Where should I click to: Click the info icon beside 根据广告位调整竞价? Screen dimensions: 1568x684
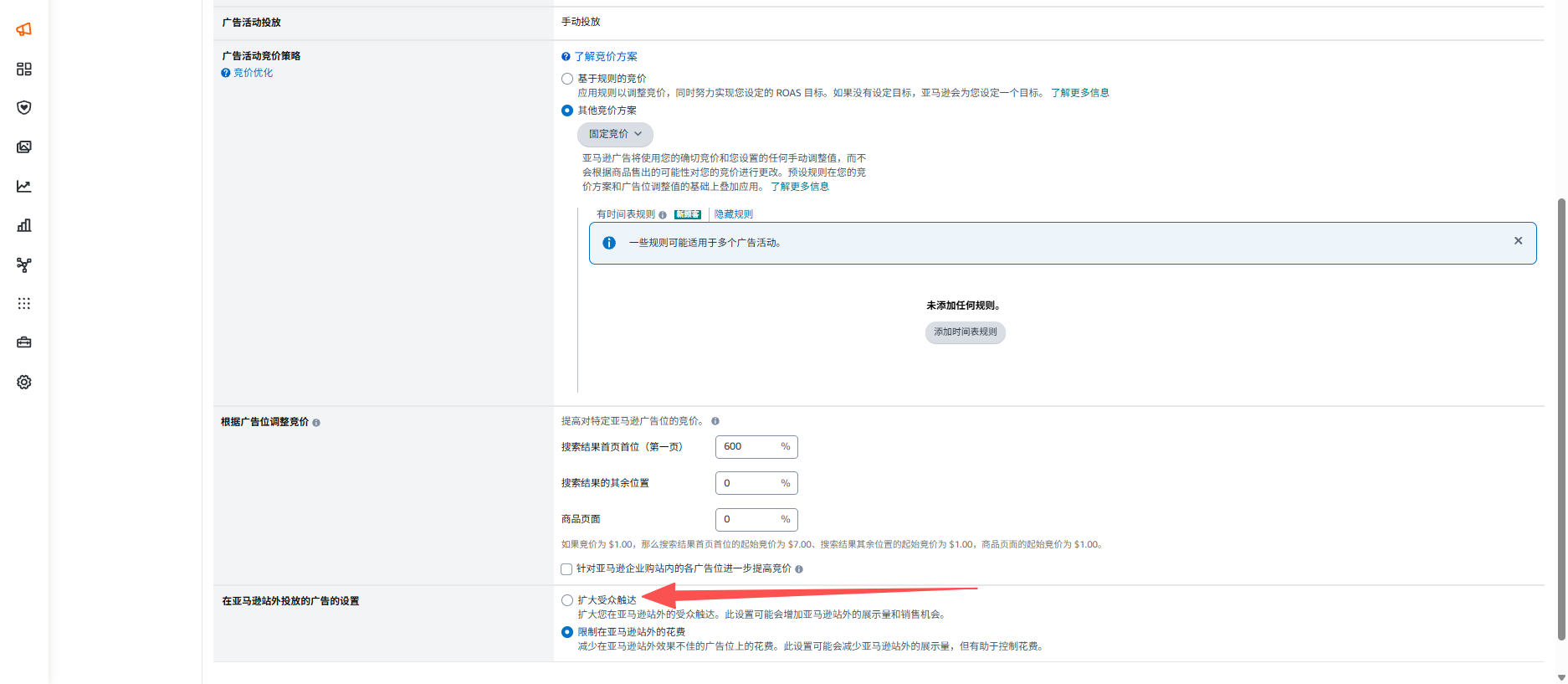tap(316, 423)
